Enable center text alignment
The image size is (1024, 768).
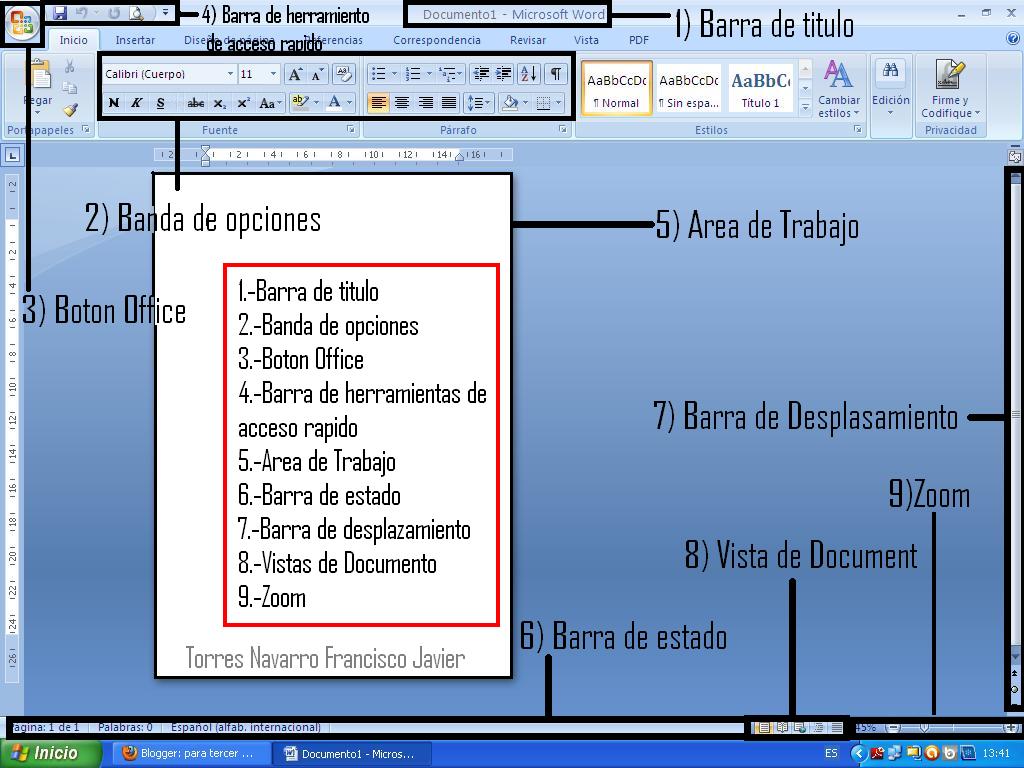403,103
